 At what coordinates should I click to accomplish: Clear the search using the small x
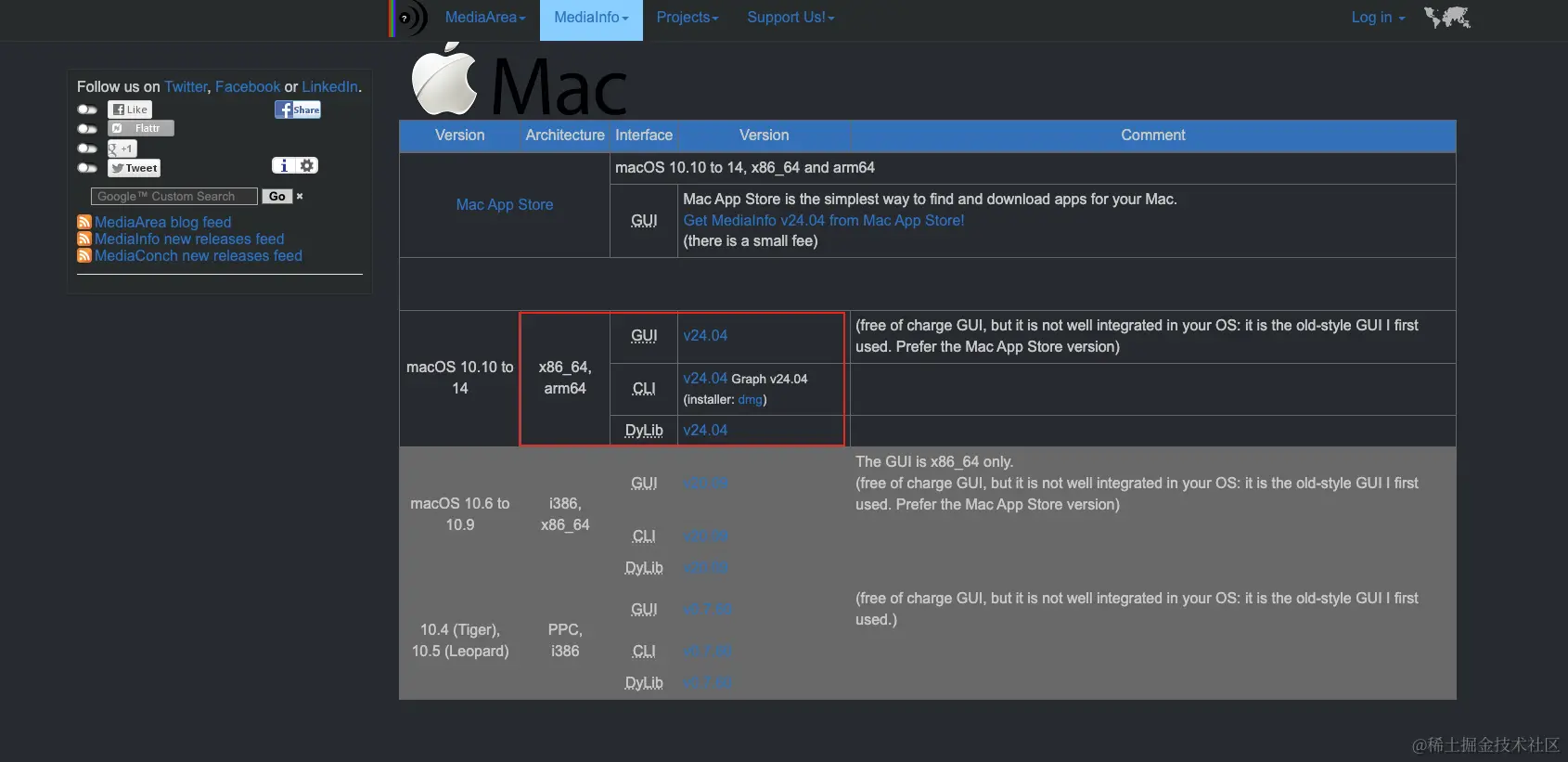(300, 196)
